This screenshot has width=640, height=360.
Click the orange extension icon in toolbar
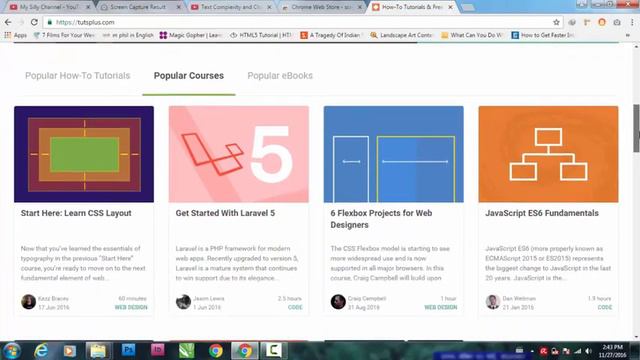[602, 22]
